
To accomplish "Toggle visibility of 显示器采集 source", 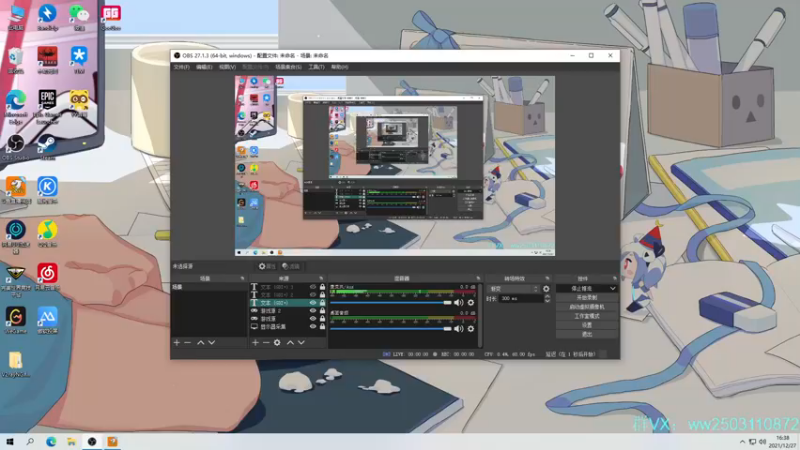I will [x=313, y=327].
